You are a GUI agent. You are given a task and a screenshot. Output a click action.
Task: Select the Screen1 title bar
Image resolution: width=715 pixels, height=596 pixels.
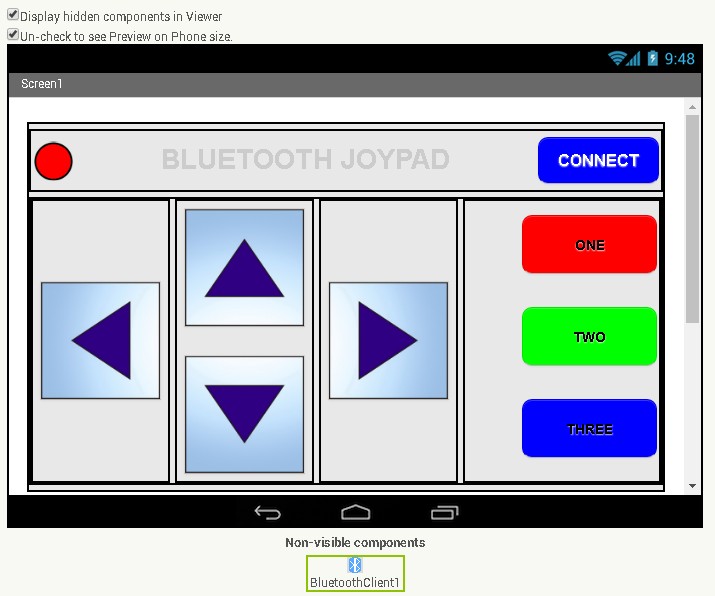coord(354,84)
